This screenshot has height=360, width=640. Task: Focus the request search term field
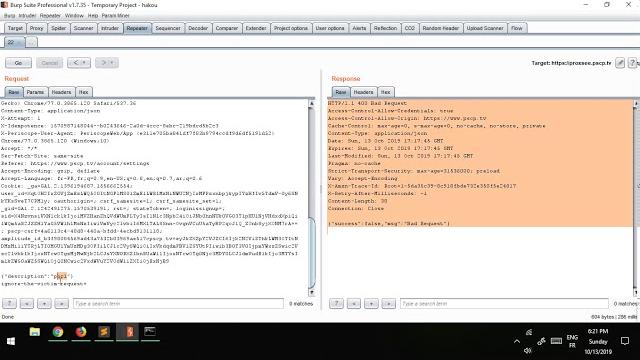(x=178, y=303)
